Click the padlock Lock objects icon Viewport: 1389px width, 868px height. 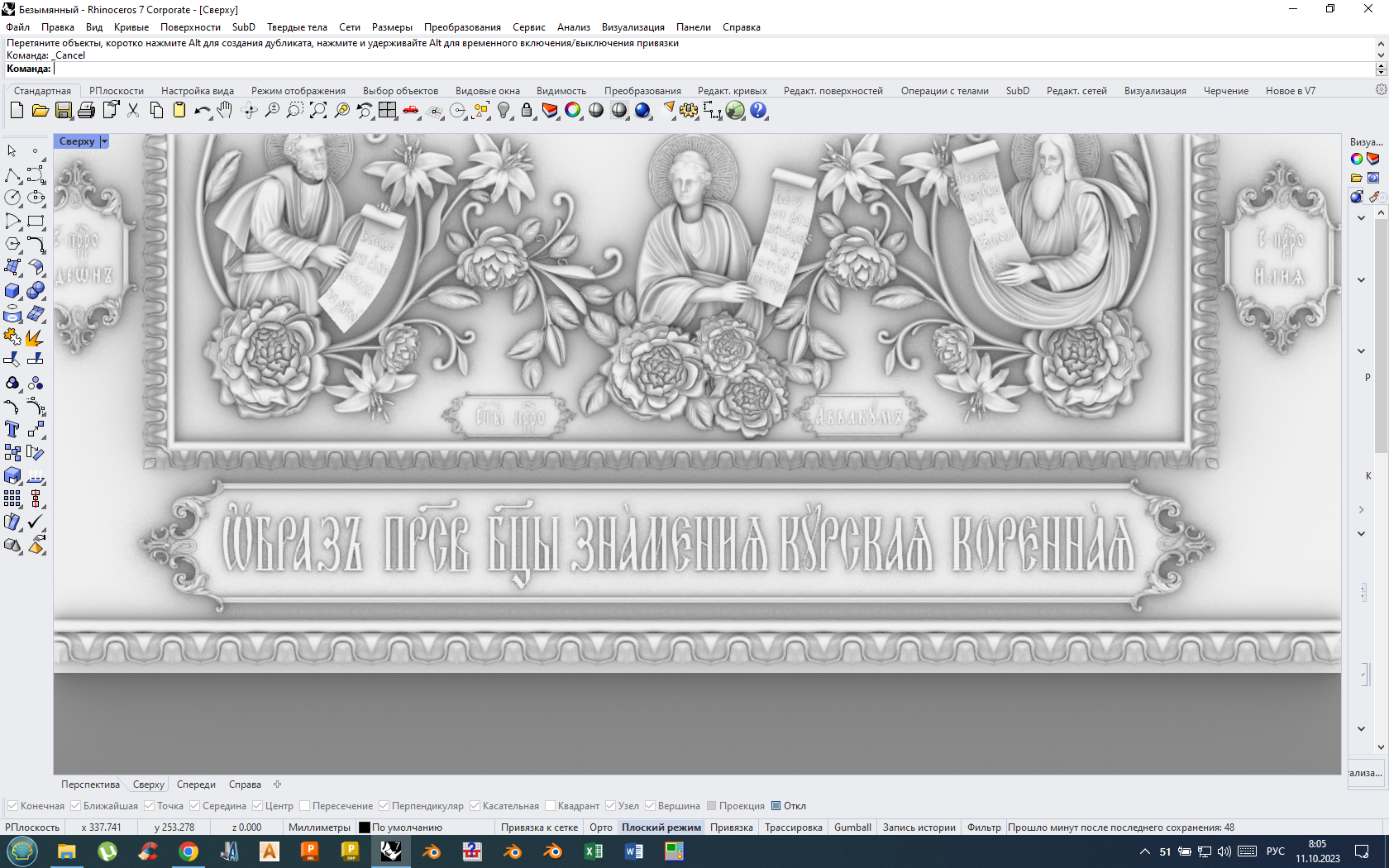pyautogui.click(x=527, y=110)
